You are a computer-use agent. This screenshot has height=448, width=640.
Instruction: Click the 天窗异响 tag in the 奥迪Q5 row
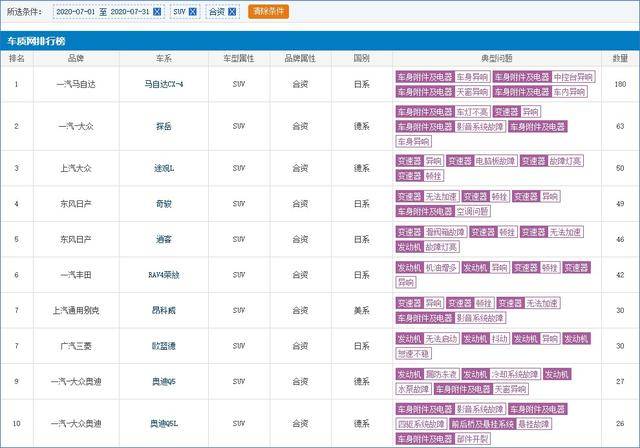tap(511, 389)
